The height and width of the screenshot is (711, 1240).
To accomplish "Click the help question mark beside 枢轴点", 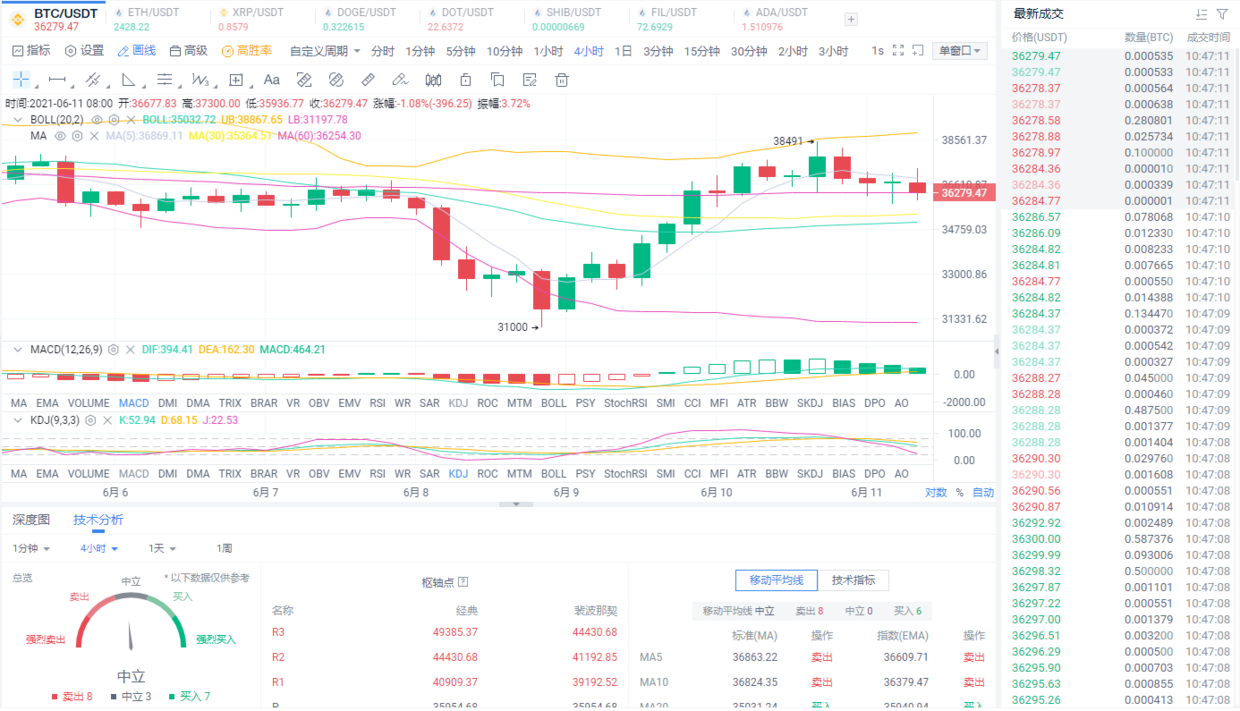I will pos(462,582).
